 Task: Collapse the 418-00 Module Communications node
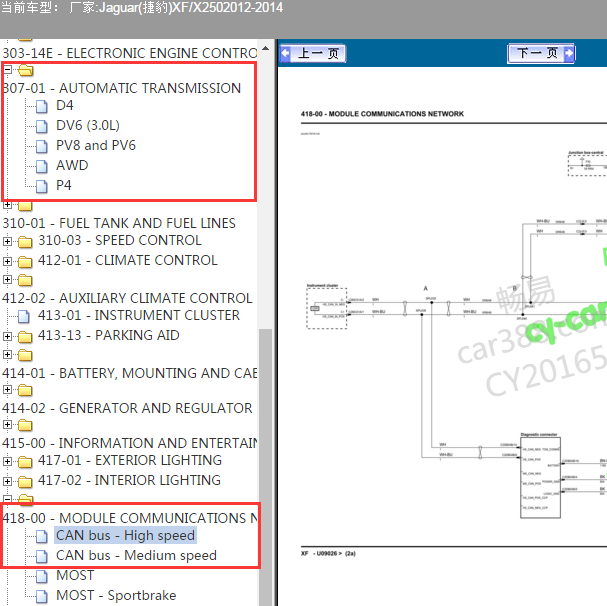7,499
